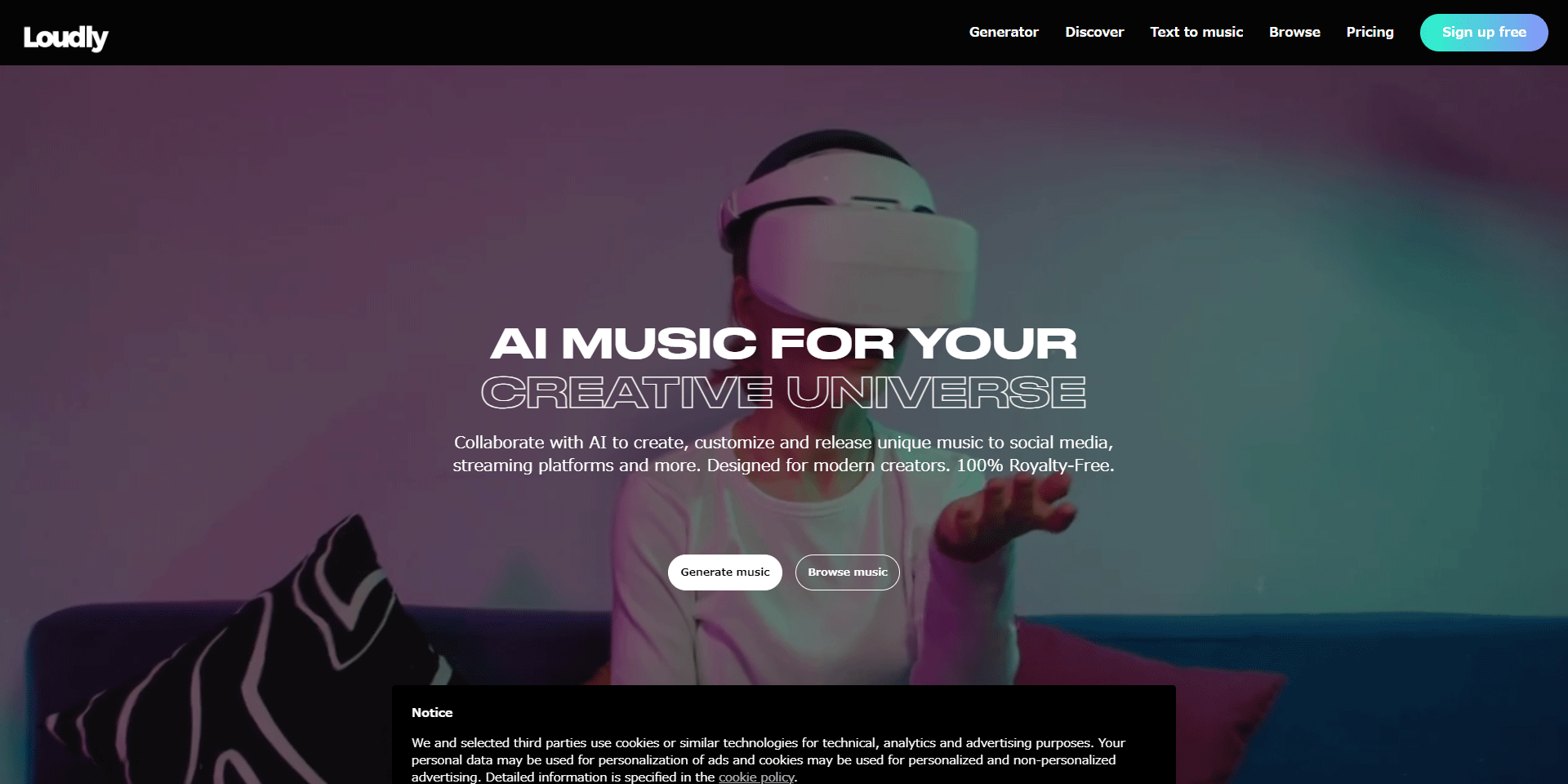Click the Browse music outlined button

coord(848,572)
